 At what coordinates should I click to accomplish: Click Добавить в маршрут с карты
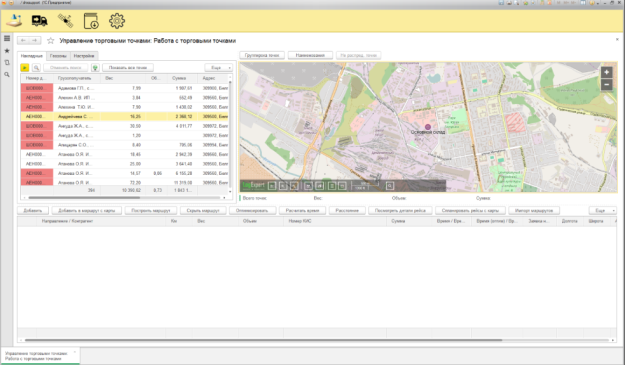tap(86, 210)
